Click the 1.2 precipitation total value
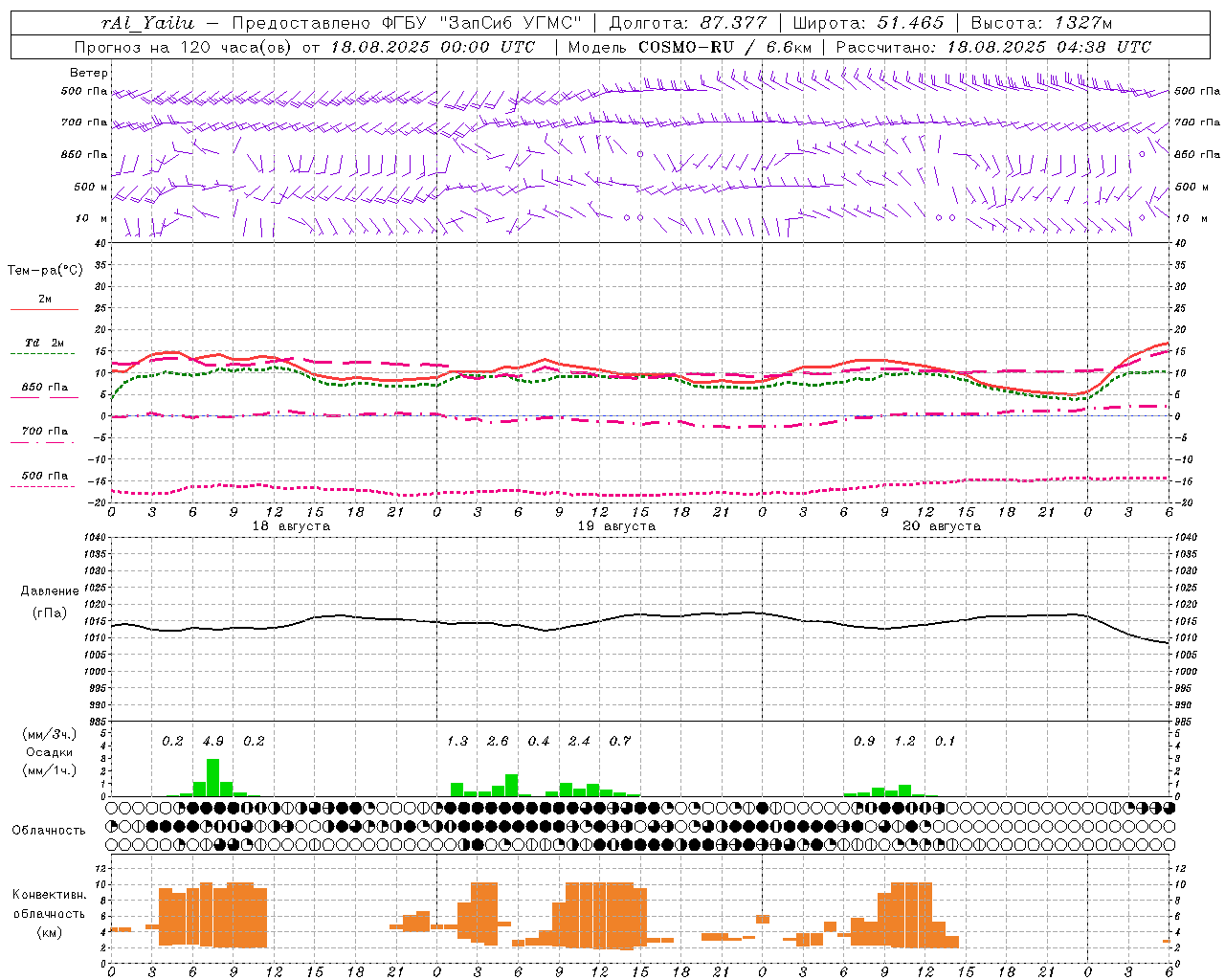Image resolution: width=1225 pixels, height=980 pixels. tap(904, 741)
